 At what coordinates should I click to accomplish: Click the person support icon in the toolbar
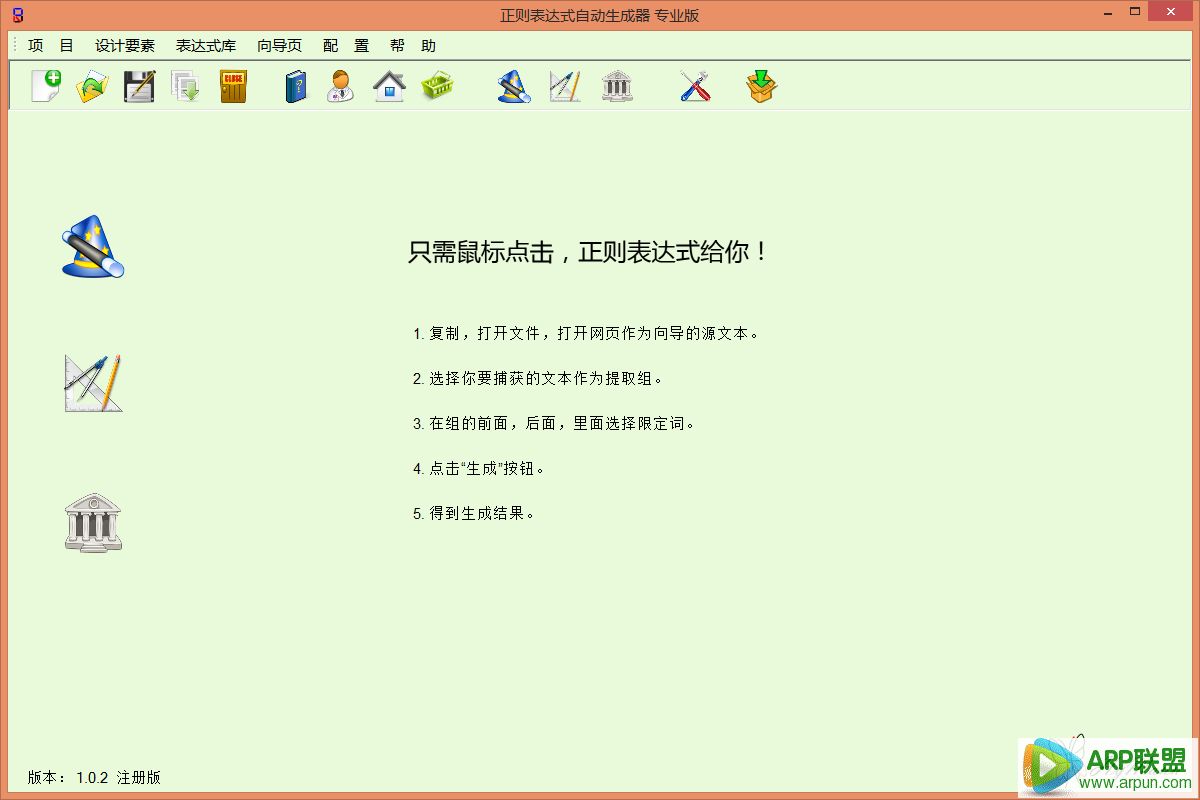[x=341, y=86]
